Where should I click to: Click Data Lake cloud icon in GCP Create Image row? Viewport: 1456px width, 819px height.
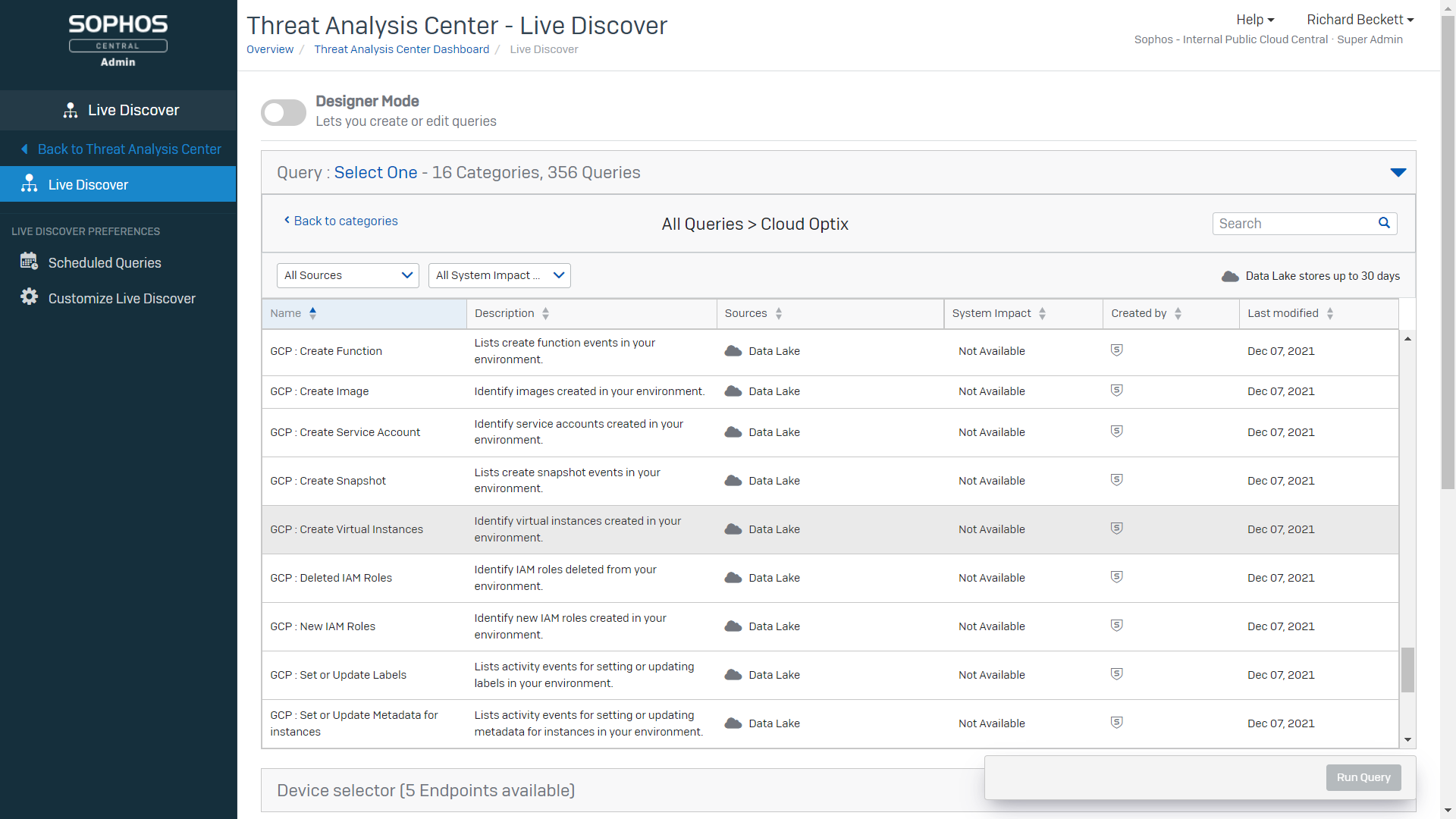point(733,391)
